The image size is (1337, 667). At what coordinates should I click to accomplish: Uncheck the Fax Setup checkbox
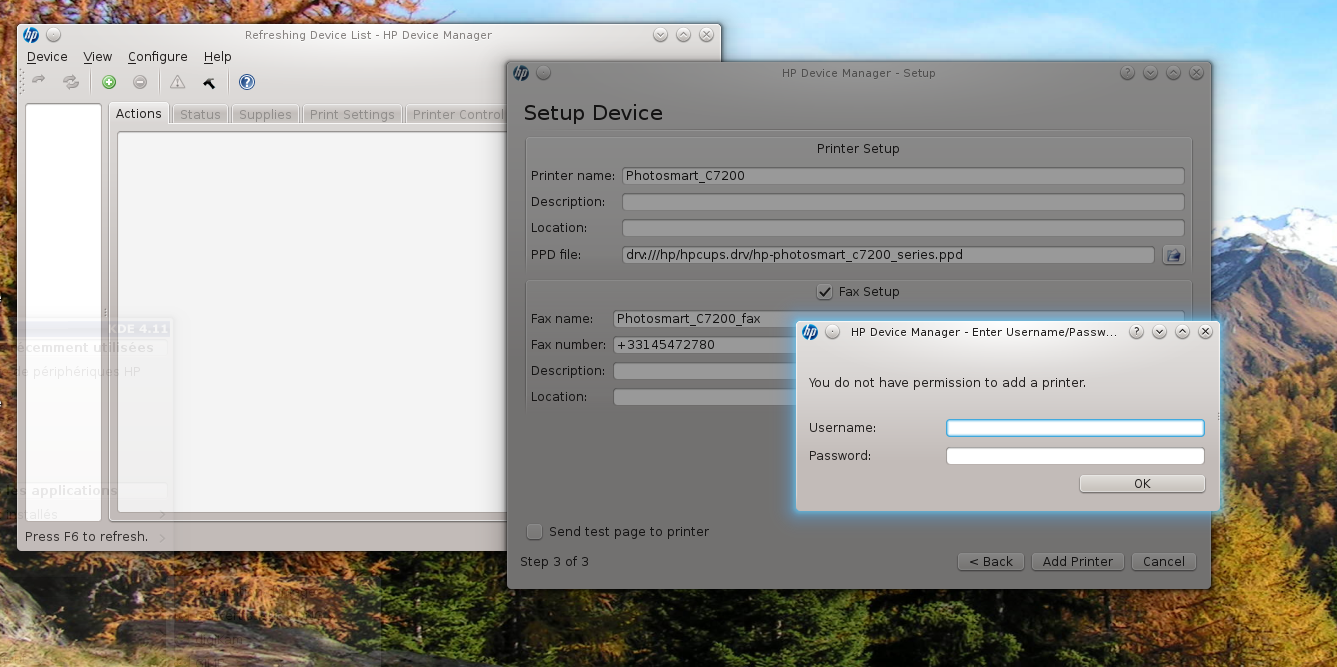tap(825, 292)
